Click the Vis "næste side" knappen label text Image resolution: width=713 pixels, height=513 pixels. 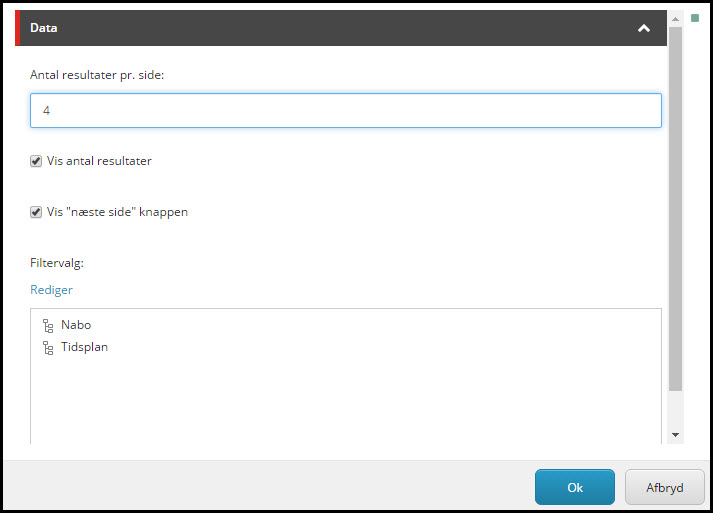click(117, 212)
